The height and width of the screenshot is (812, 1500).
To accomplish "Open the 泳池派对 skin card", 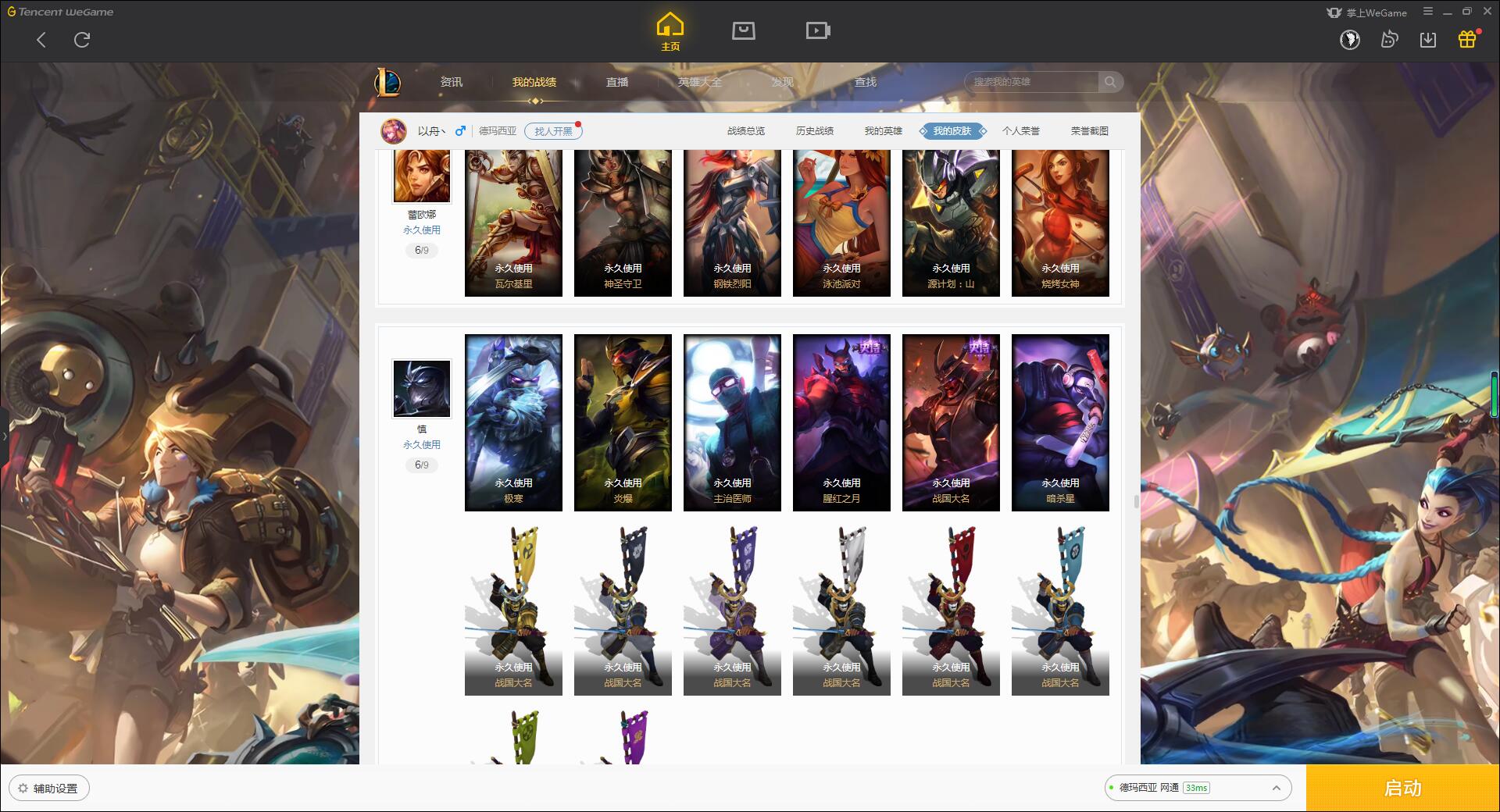I will [841, 223].
